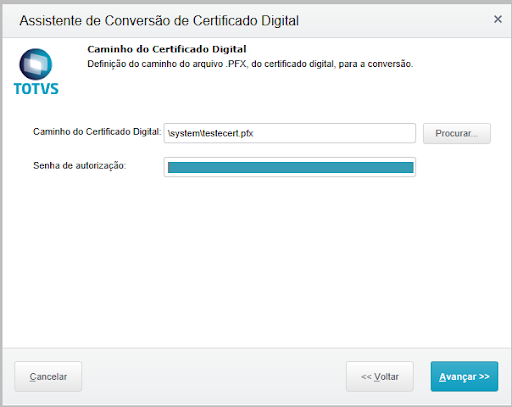Click the 'Definição do caminho do arquivo .PFX' description
The width and height of the screenshot is (512, 407).
[250, 64]
